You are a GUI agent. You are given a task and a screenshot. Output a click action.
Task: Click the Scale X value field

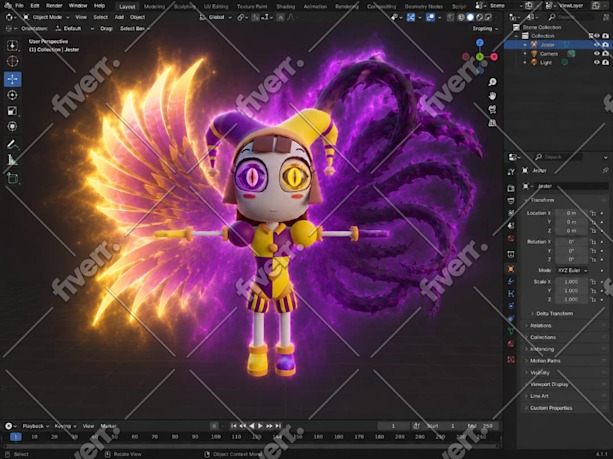point(571,281)
